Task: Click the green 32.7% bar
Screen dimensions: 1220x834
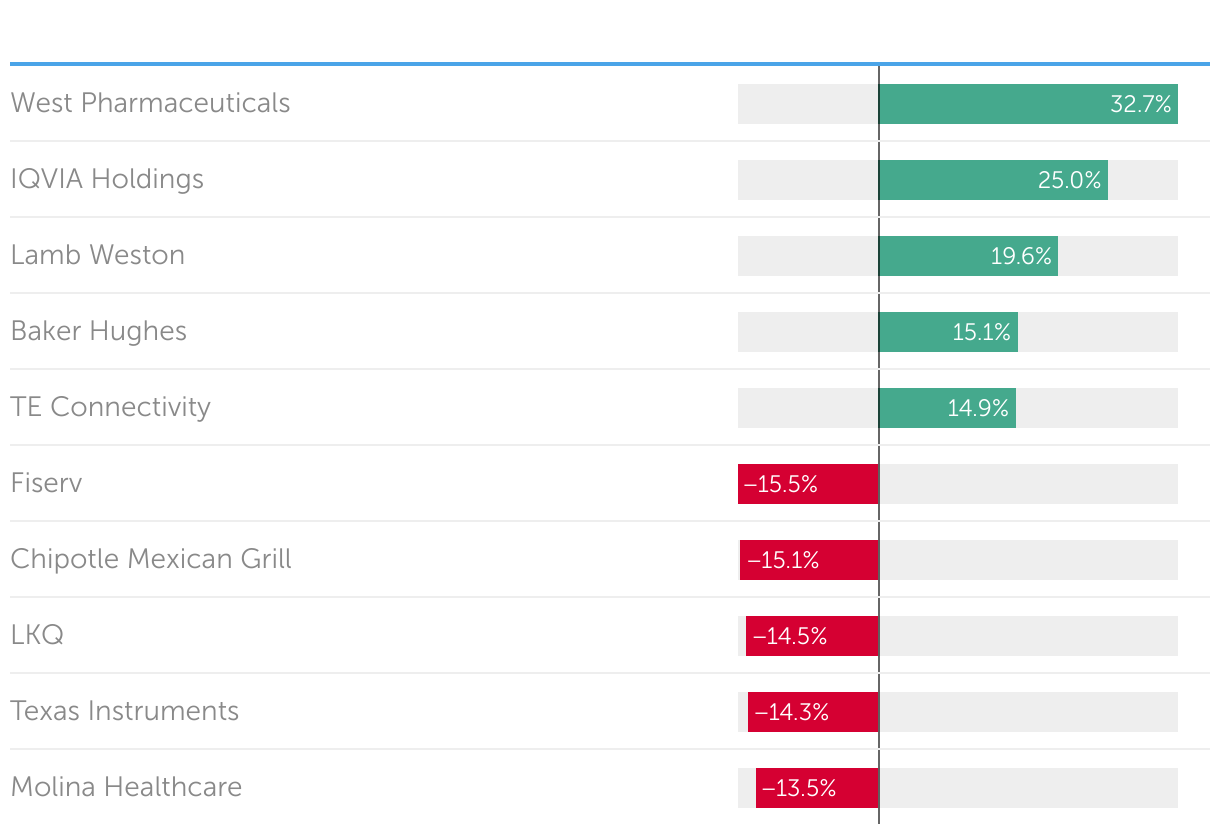Action: (x=1028, y=104)
